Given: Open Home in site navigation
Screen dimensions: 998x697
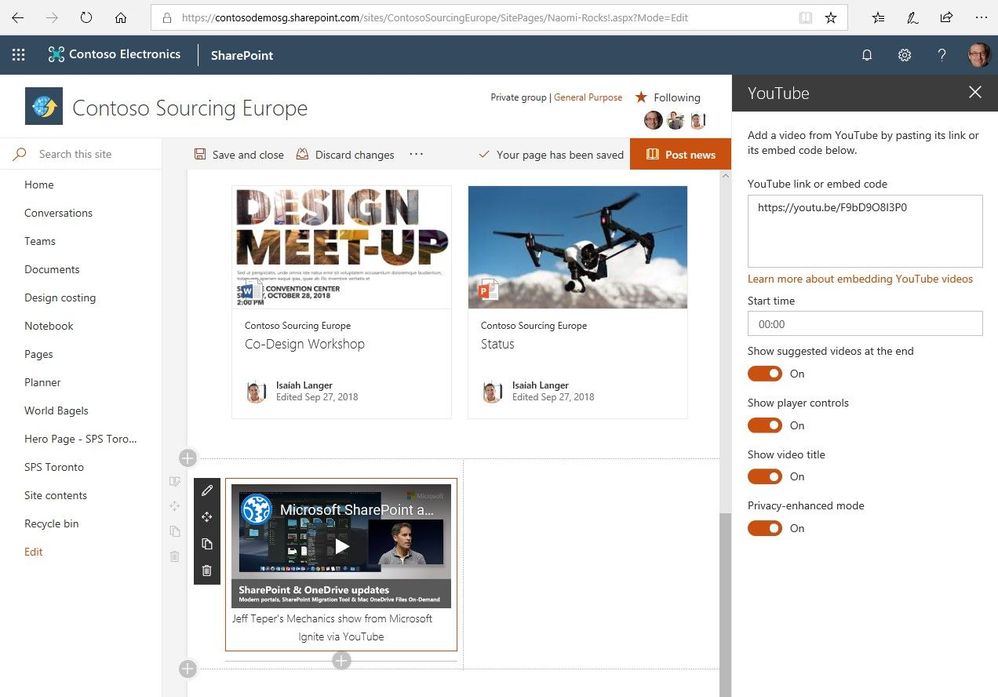Looking at the screenshot, I should [39, 185].
